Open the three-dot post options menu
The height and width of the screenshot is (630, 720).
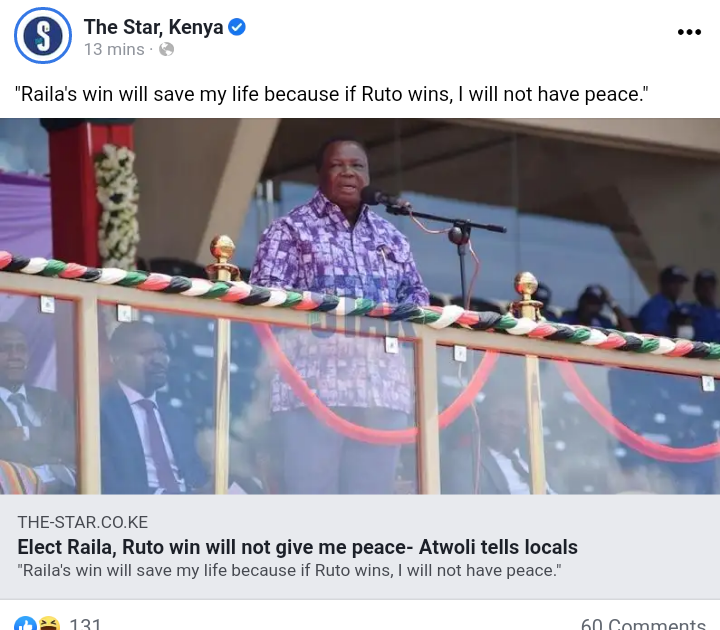point(689,32)
